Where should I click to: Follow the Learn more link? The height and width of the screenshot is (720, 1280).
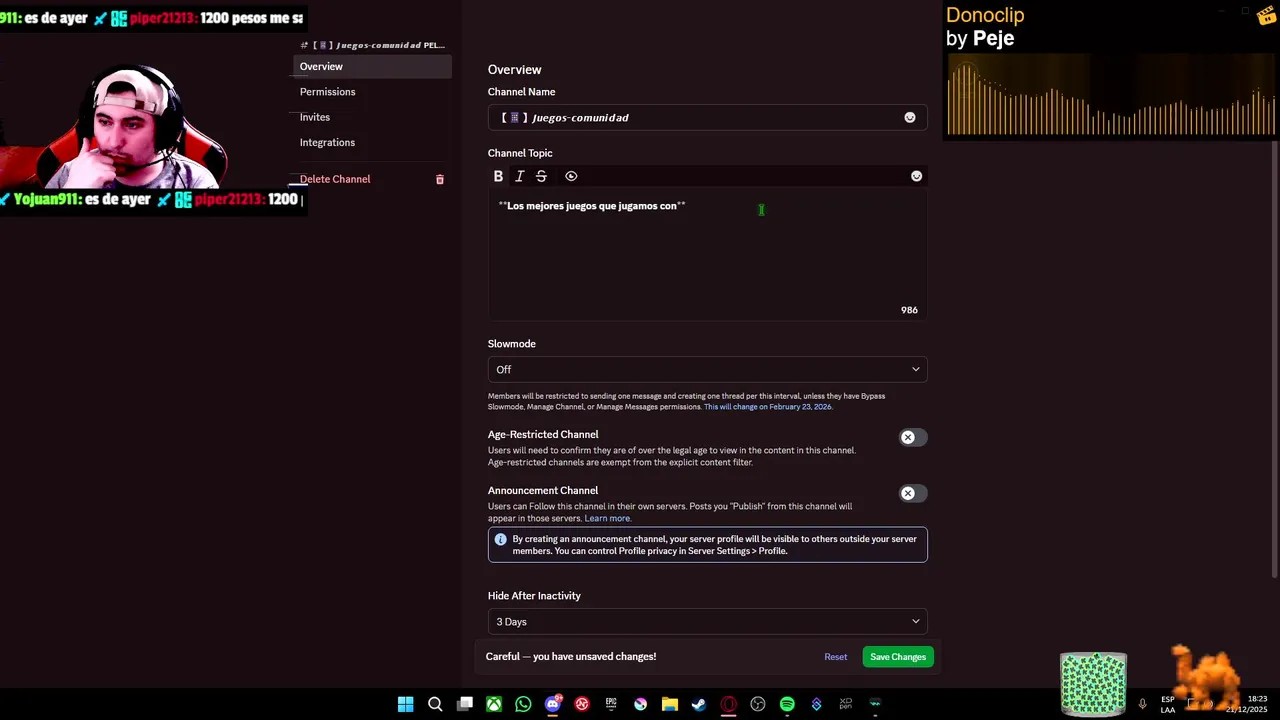608,518
